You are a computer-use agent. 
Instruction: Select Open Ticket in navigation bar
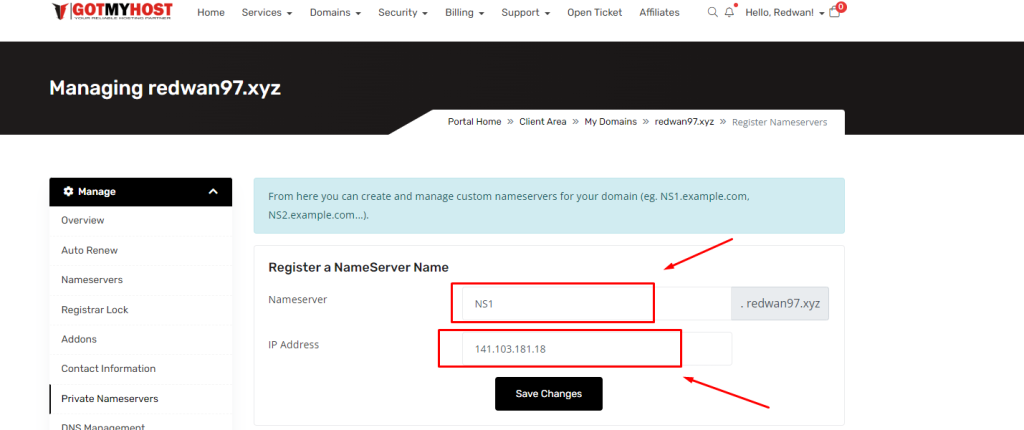[594, 13]
